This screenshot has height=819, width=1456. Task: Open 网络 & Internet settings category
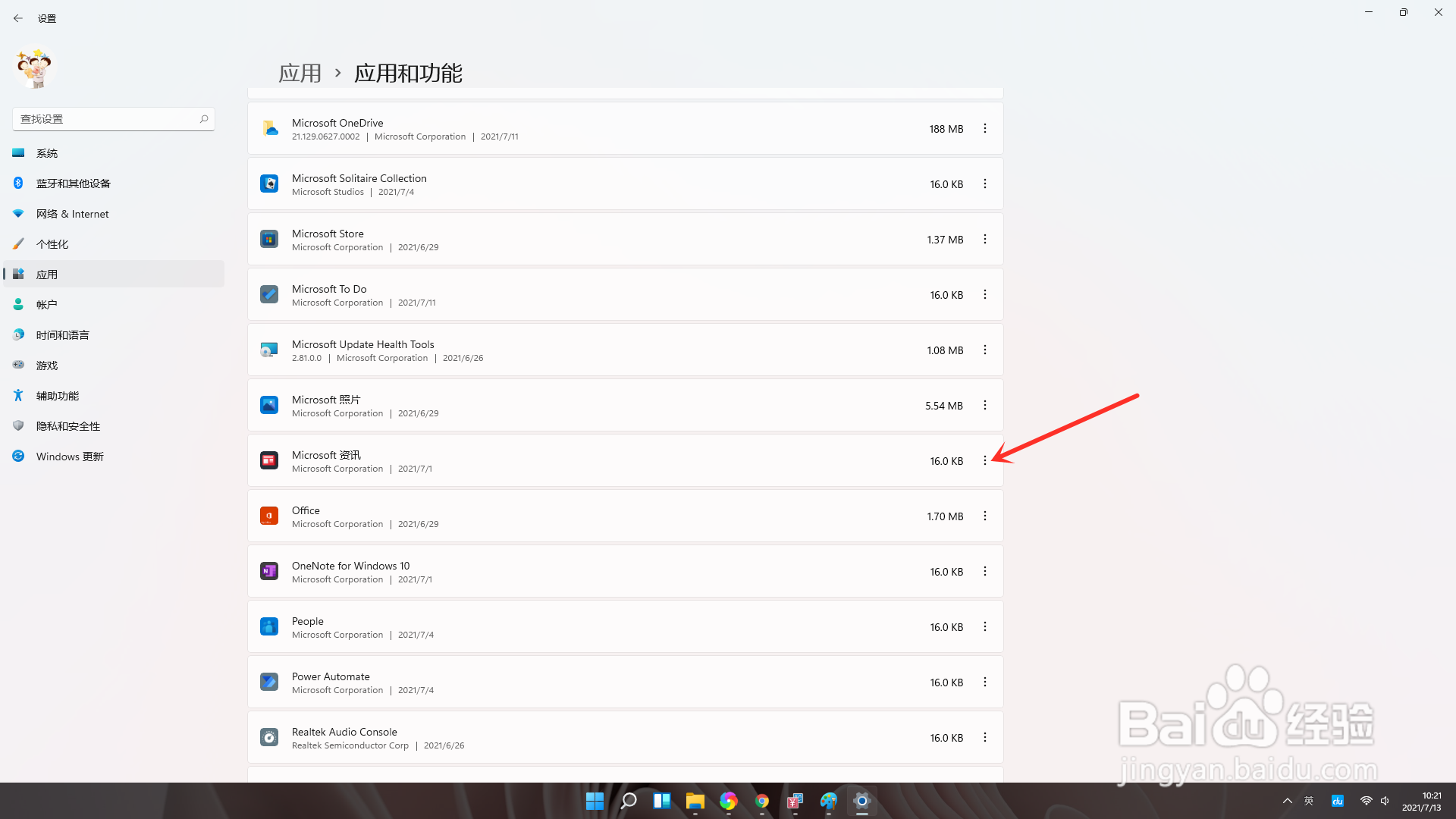pos(114,214)
